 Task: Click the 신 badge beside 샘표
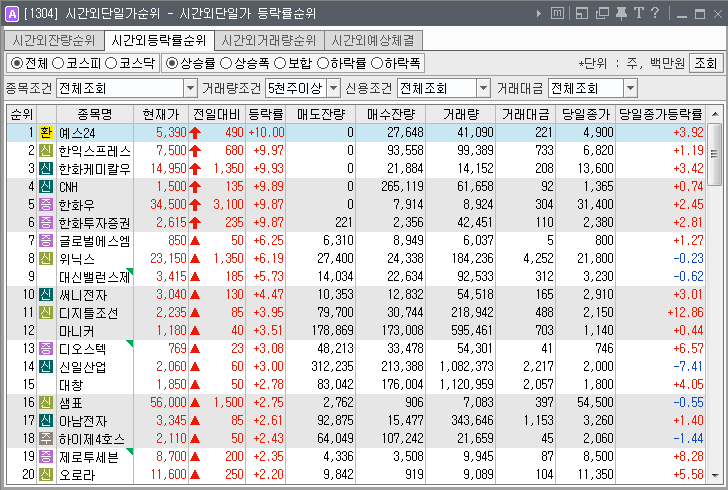pos(46,403)
